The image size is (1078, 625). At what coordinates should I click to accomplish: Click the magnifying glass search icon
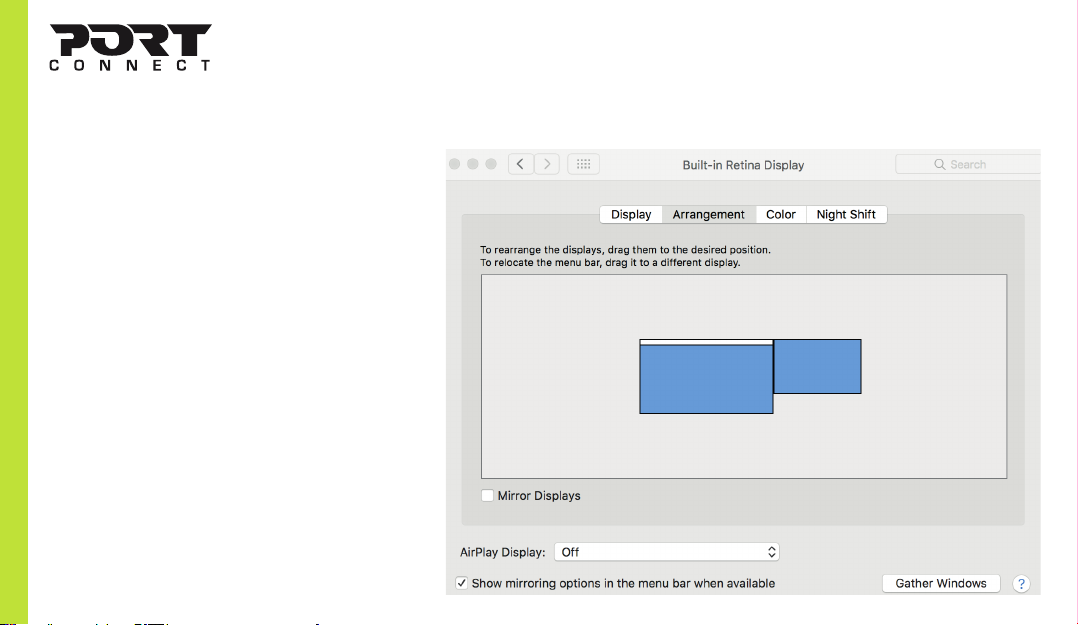click(x=939, y=164)
